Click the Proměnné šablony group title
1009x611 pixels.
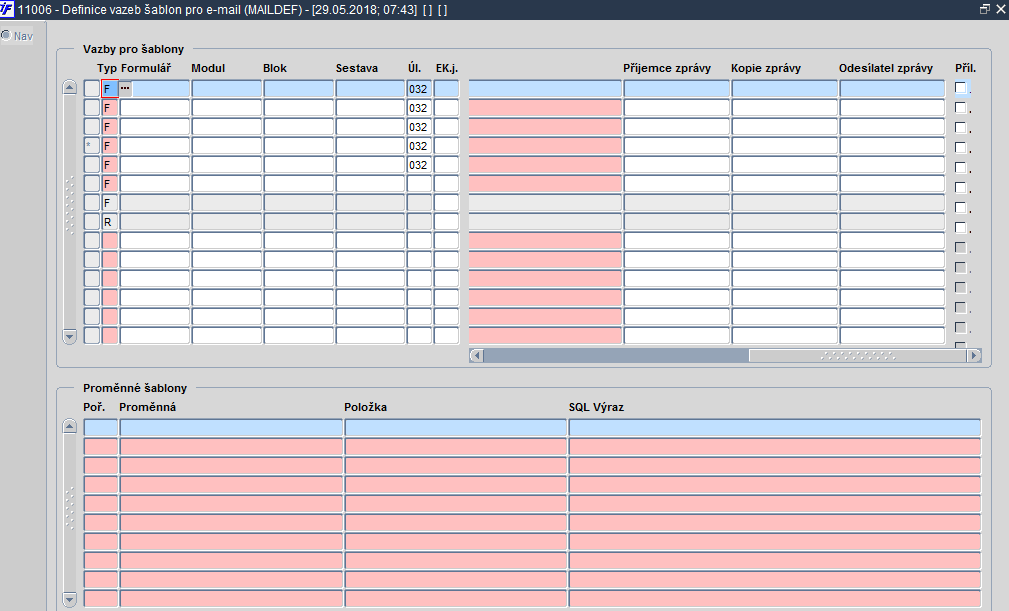(x=135, y=388)
